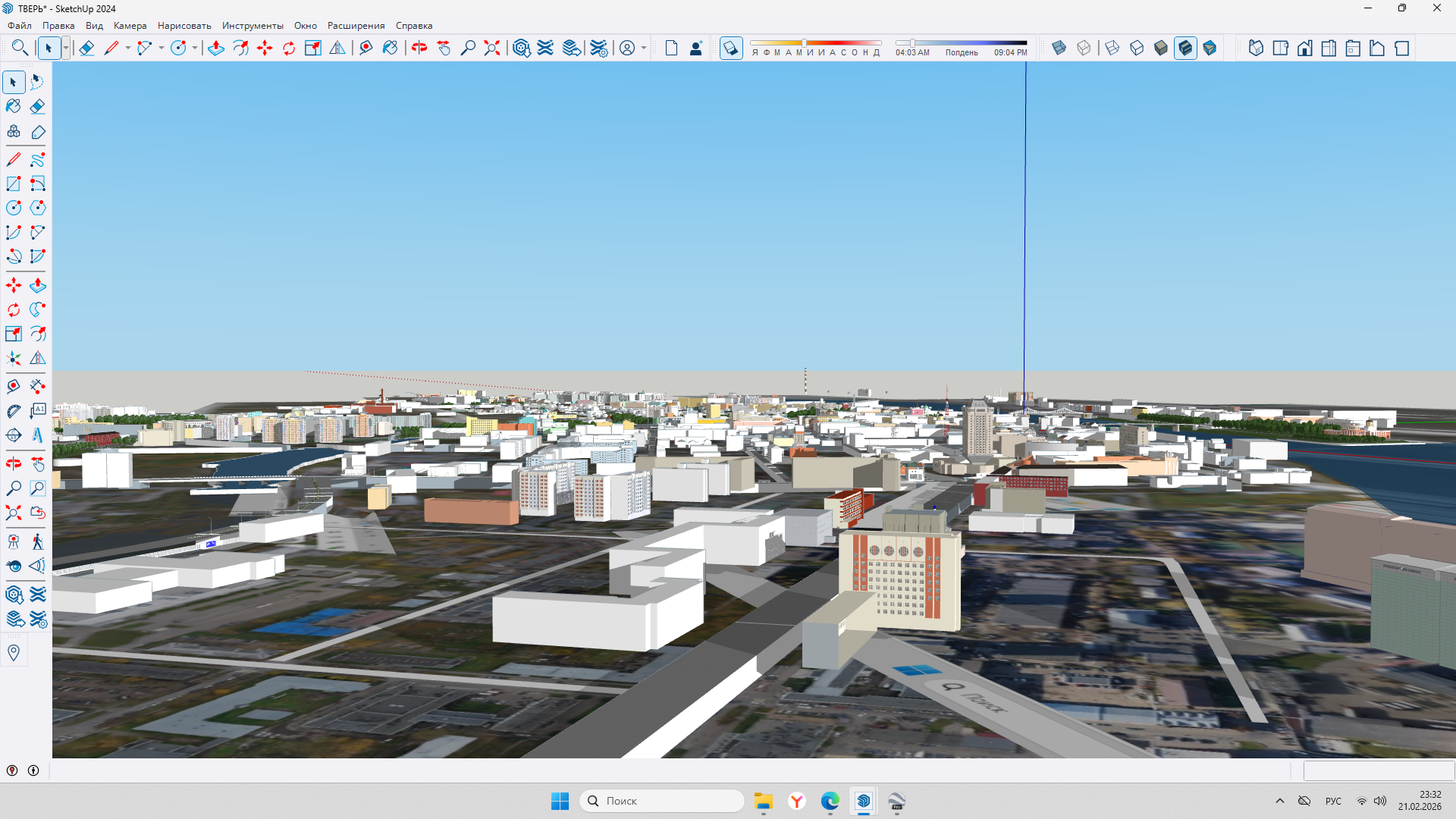The width and height of the screenshot is (1456, 819).
Task: Enable X-ray face style
Action: point(1059,49)
